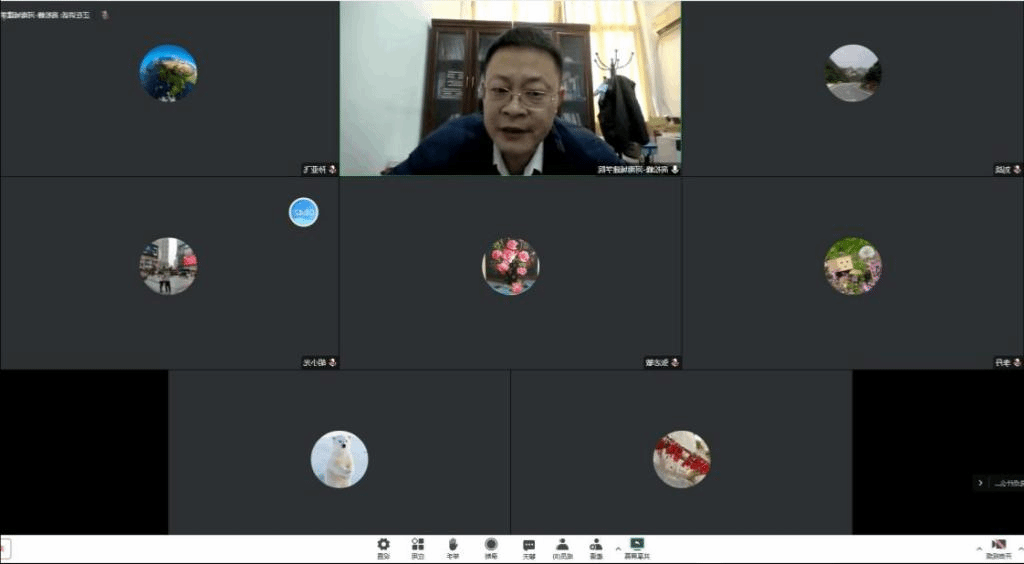1024x564 pixels.
Task: Select the earth avatar participant tile
Action: pos(168,73)
